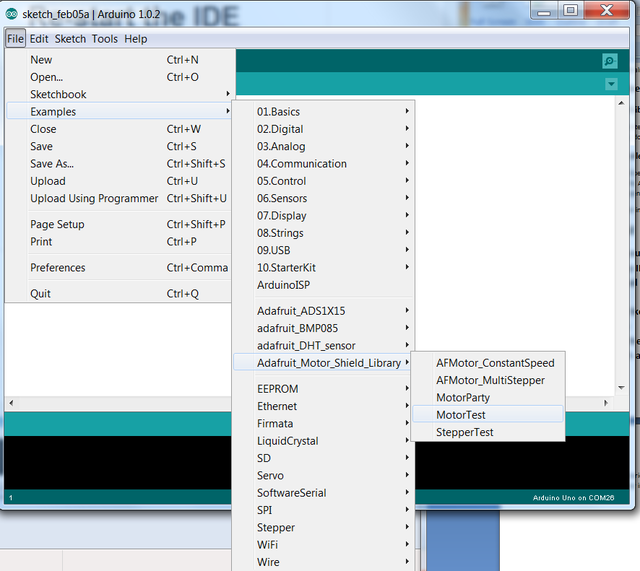Image resolution: width=640 pixels, height=571 pixels.
Task: Click Quit in the File menu
Action: coord(40,294)
